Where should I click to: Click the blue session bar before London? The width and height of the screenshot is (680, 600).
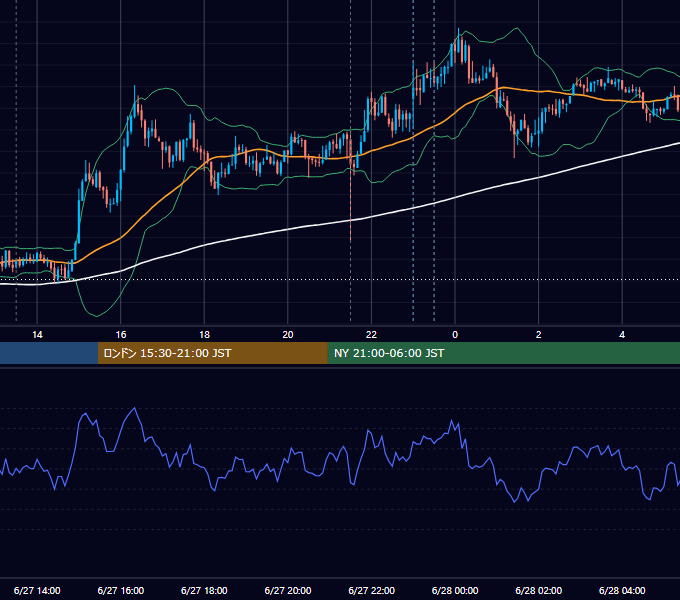pyautogui.click(x=49, y=353)
